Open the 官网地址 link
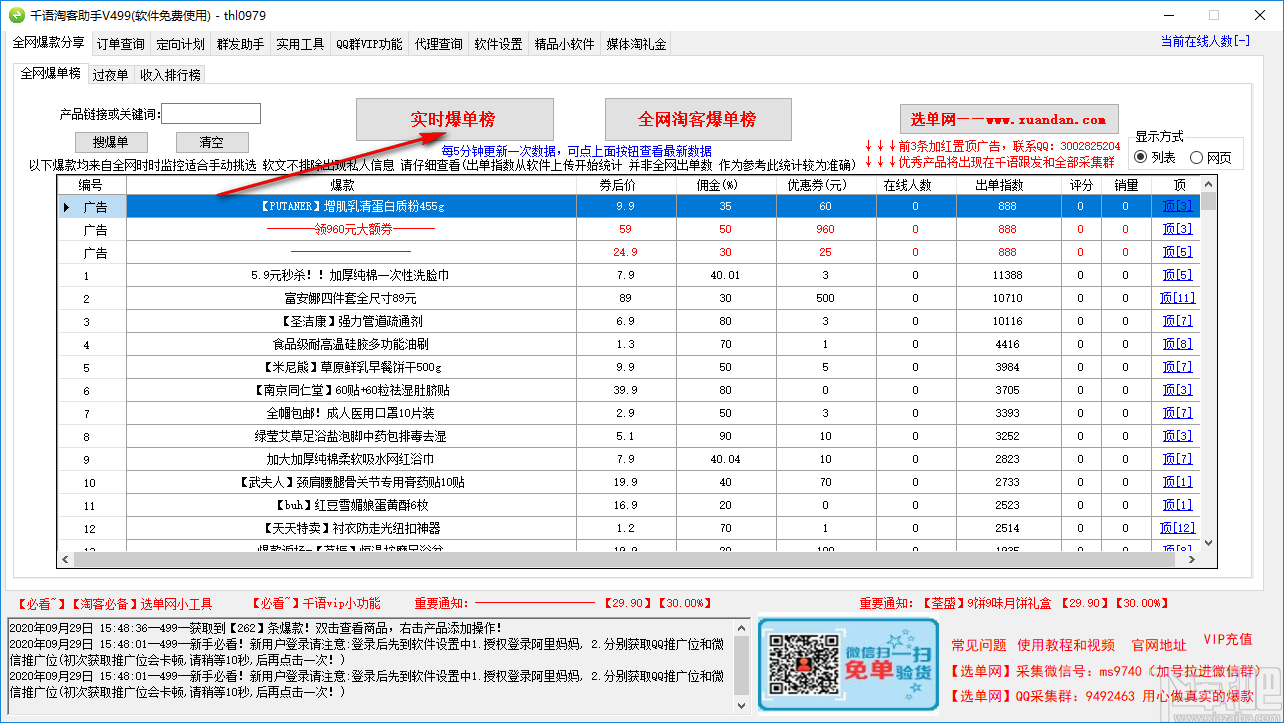Viewport: 1284px width, 723px height. pyautogui.click(x=1159, y=645)
